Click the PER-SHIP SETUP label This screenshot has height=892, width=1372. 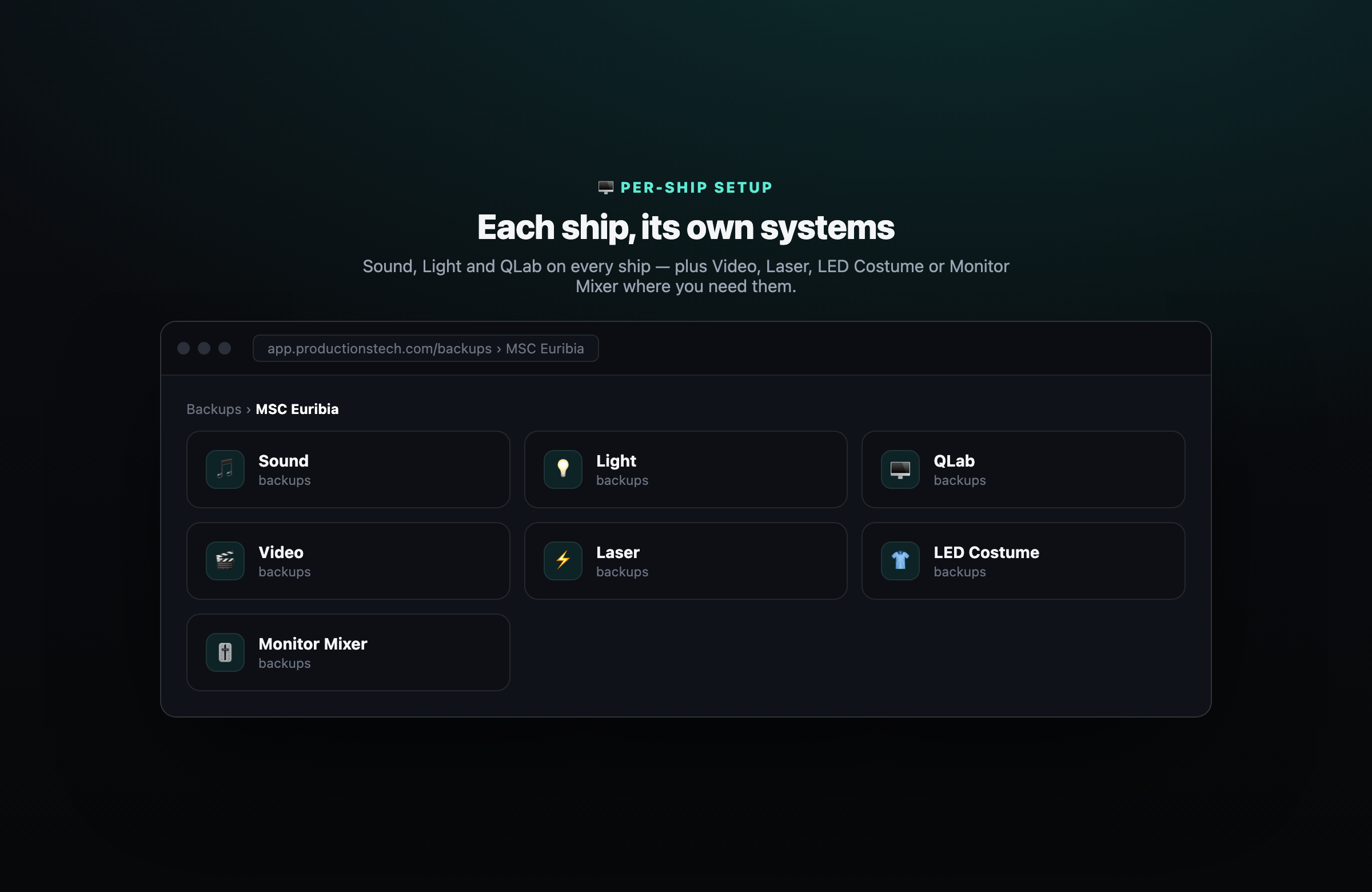(x=696, y=188)
